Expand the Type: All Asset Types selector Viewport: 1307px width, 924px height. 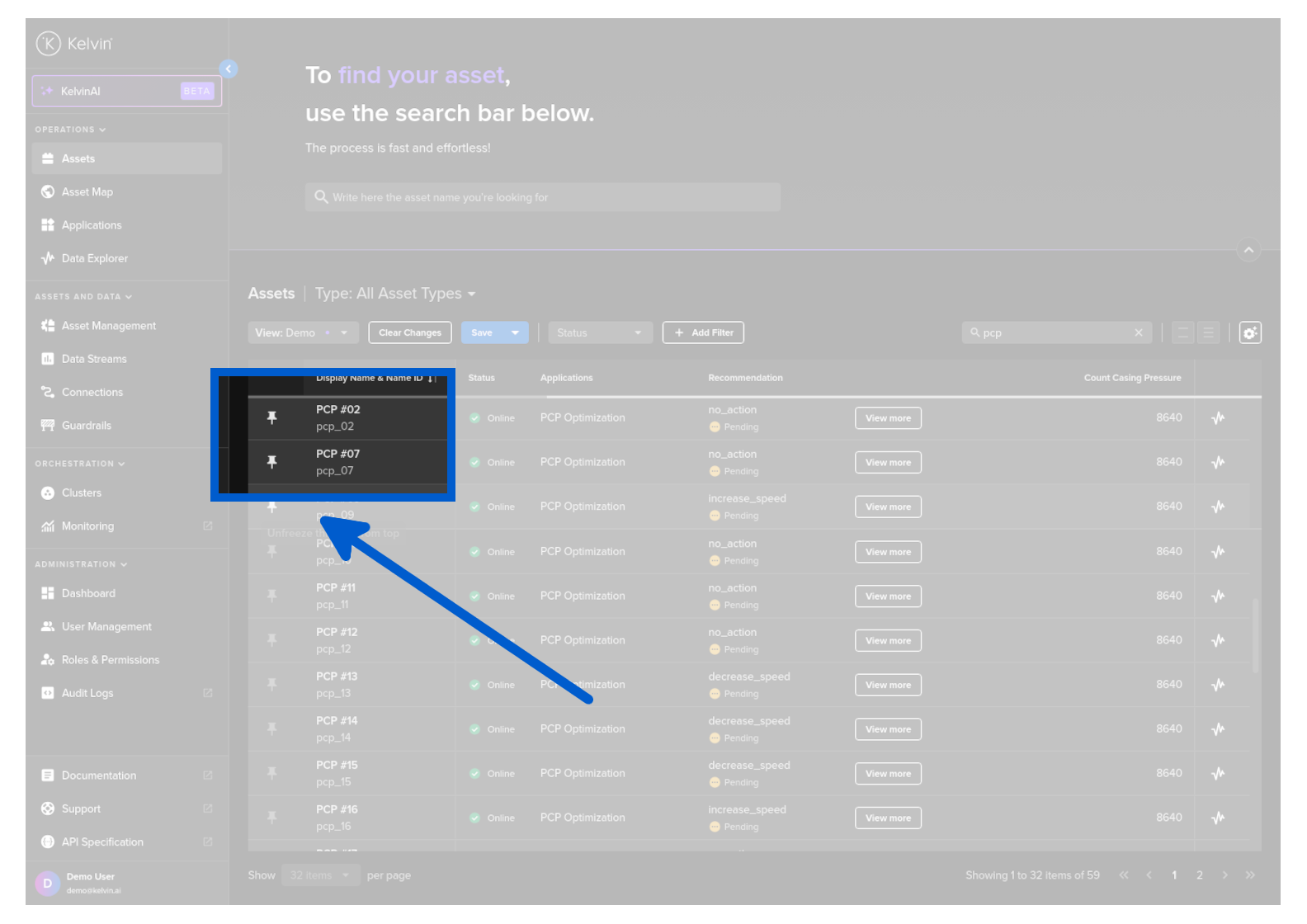click(x=395, y=294)
